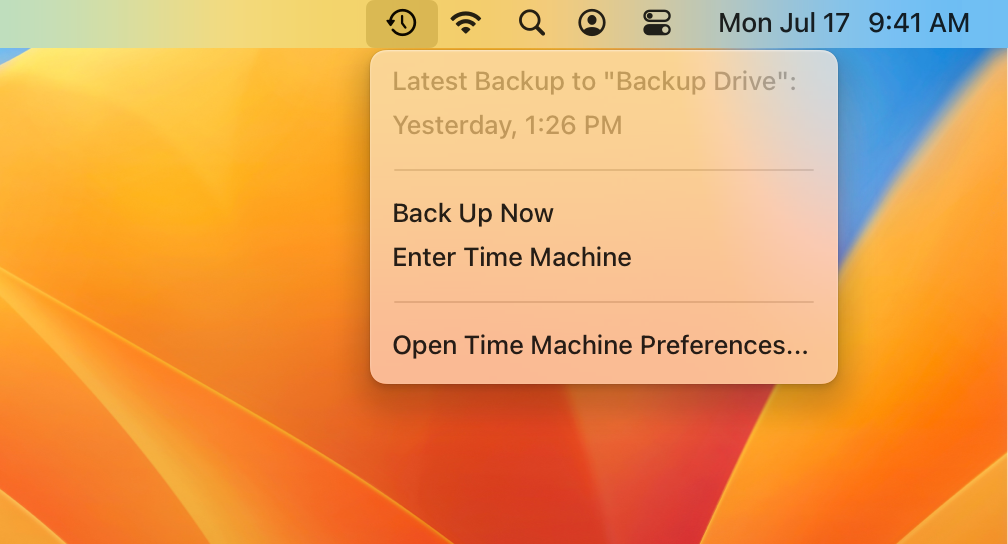This screenshot has height=544, width=1008.
Task: Click separator above Open Time Machine Preferences
Action: [603, 301]
